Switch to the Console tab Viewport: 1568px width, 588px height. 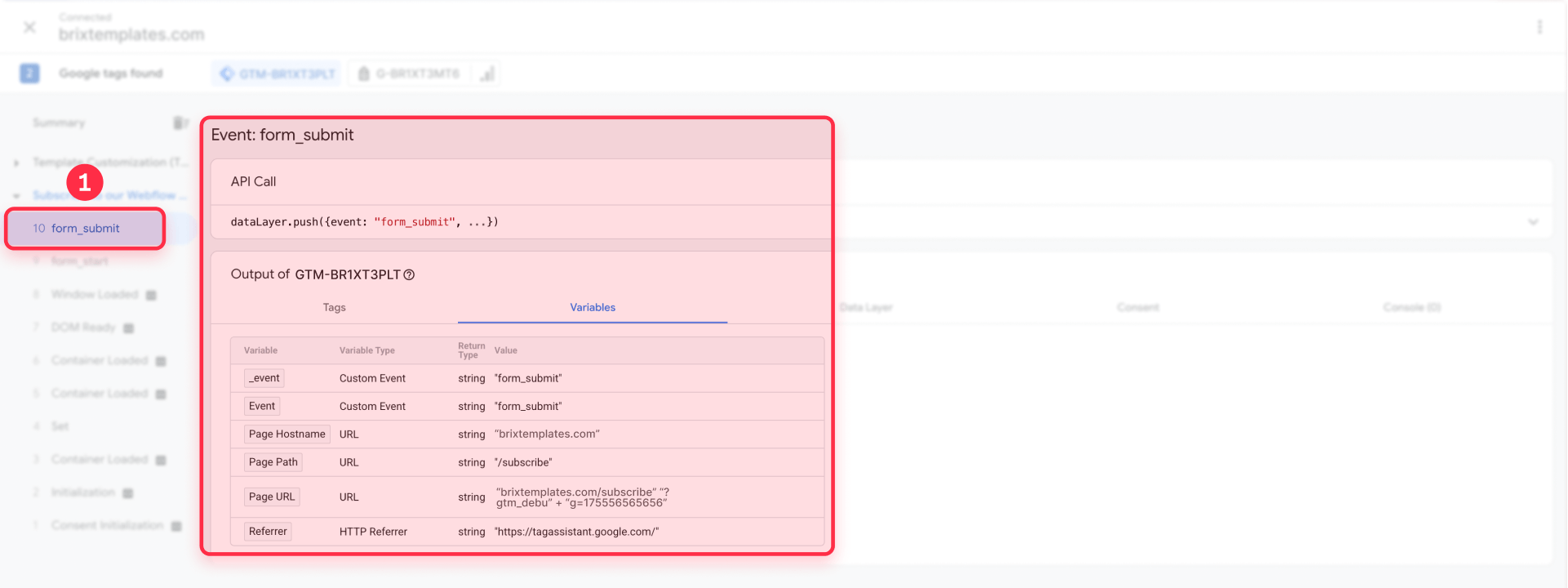tap(1412, 308)
